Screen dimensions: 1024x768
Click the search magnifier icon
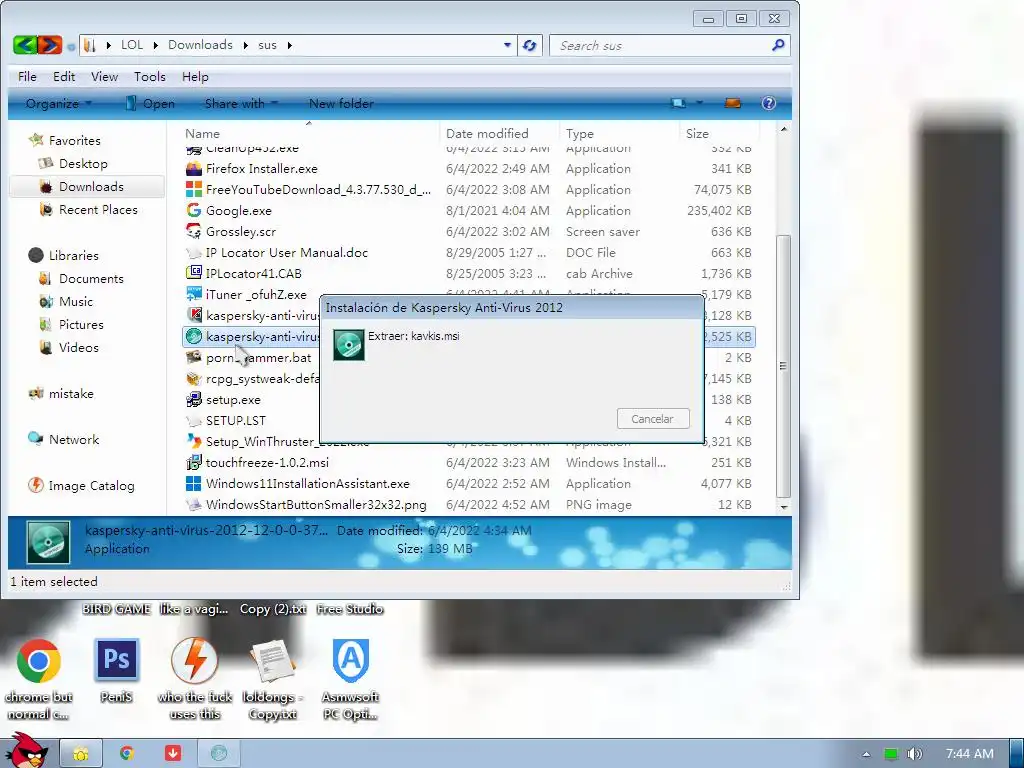coord(778,45)
